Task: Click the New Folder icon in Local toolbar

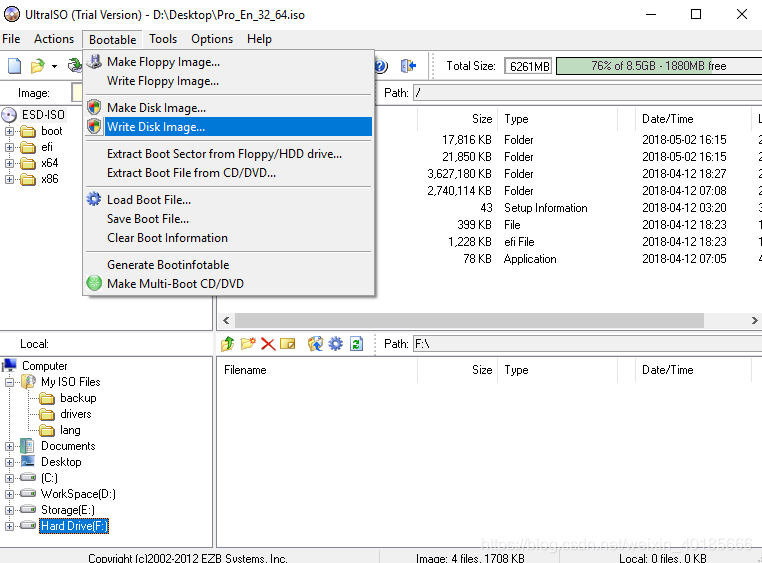Action: point(248,344)
